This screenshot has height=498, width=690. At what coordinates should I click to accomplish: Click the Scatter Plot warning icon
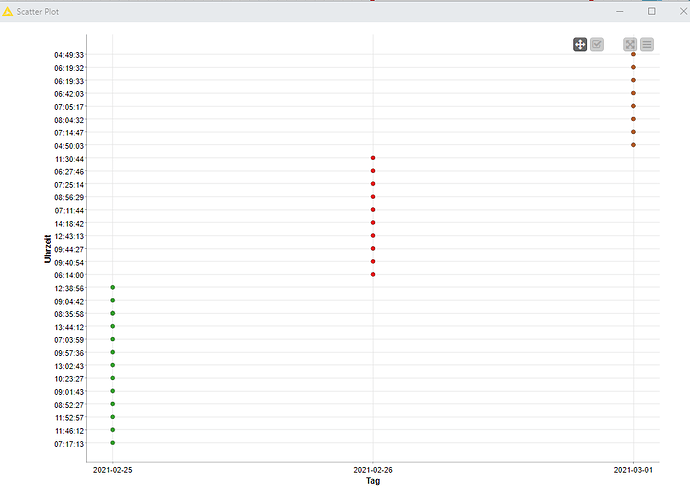[x=7, y=11]
